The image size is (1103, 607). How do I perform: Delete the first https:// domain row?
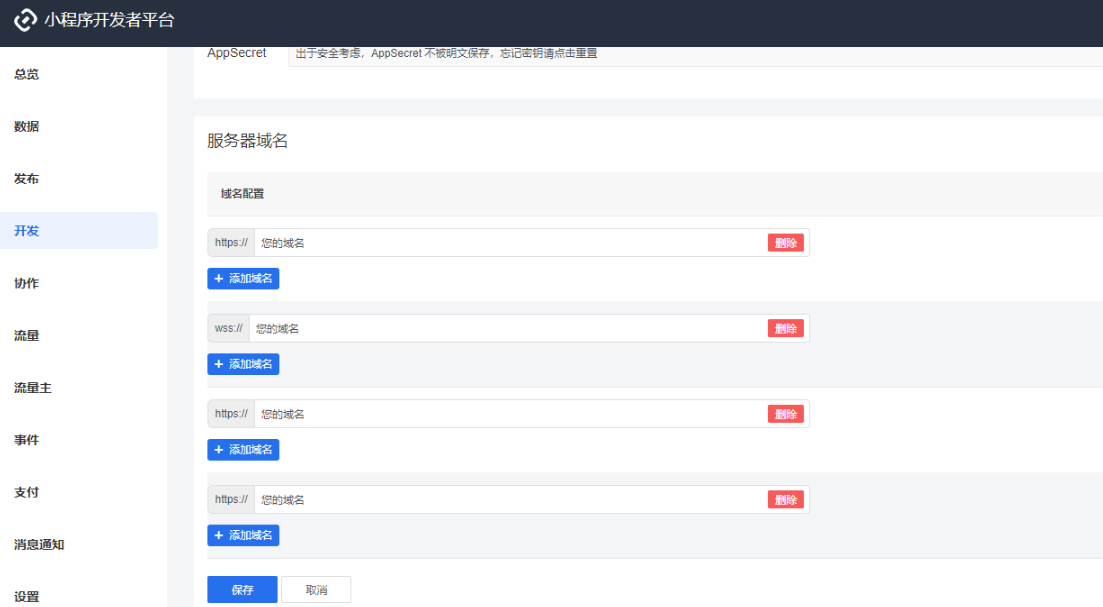[786, 243]
